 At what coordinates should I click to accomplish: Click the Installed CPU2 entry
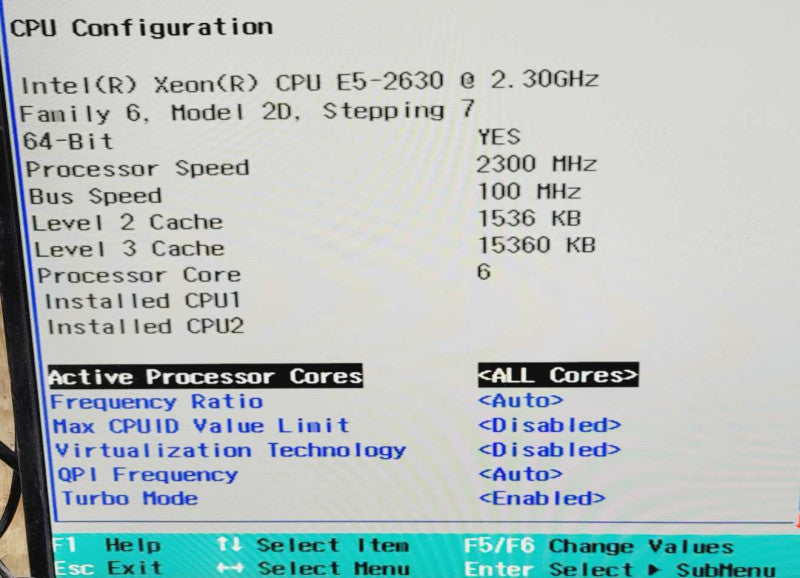point(145,326)
